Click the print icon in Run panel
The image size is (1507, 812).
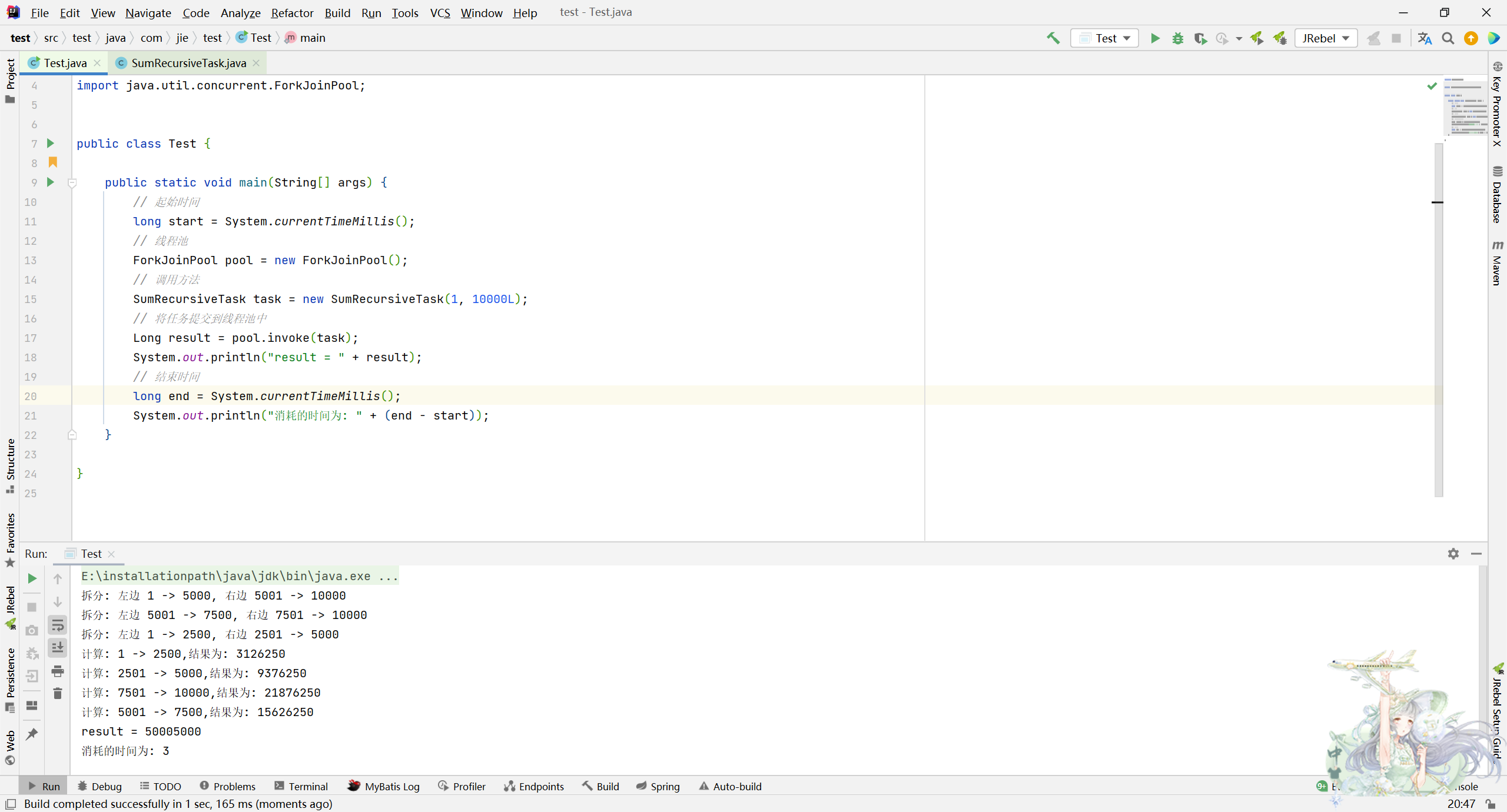pyautogui.click(x=58, y=671)
